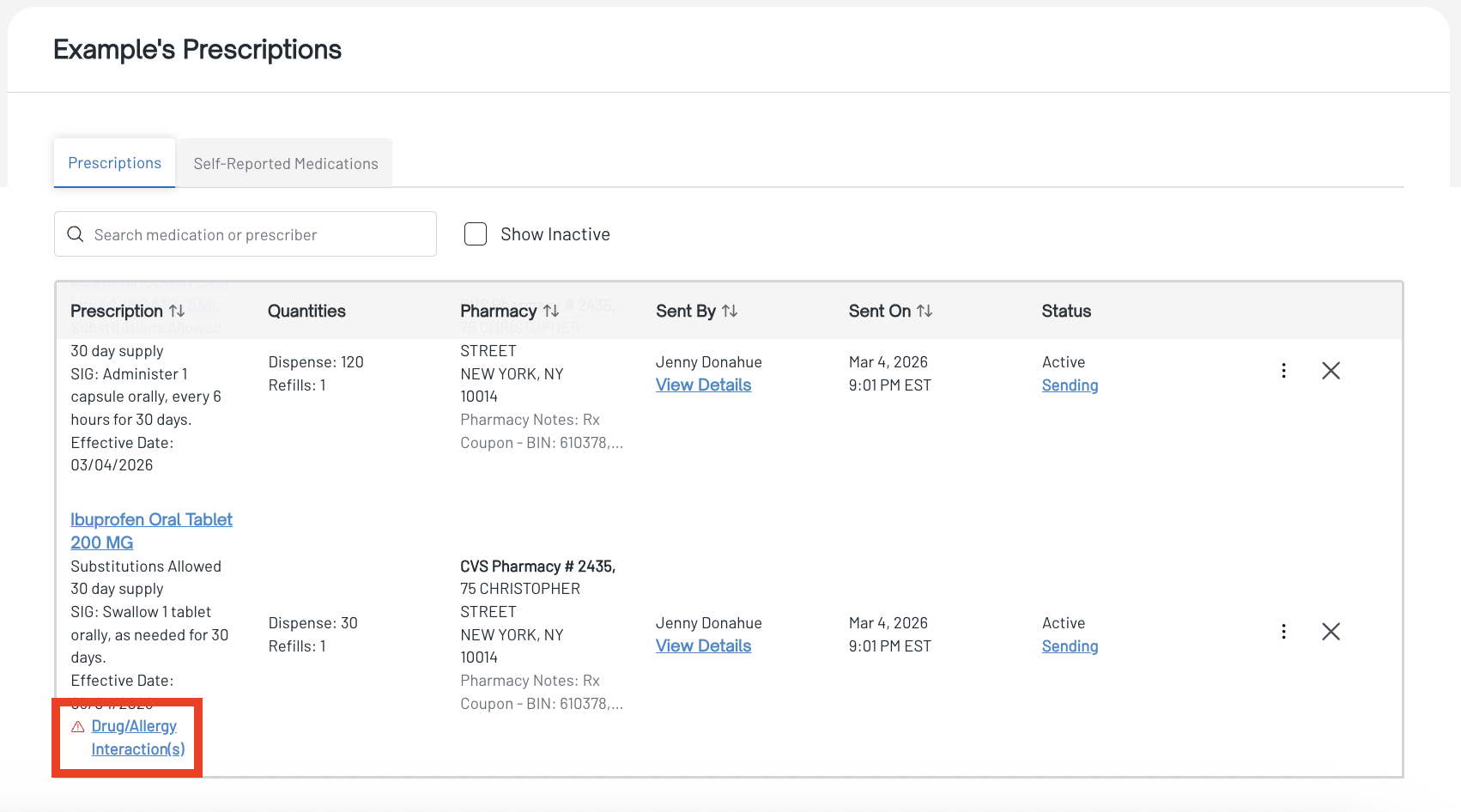Open three-dot menu for first prescription
Screen dimensions: 1461x812
point(1283,371)
